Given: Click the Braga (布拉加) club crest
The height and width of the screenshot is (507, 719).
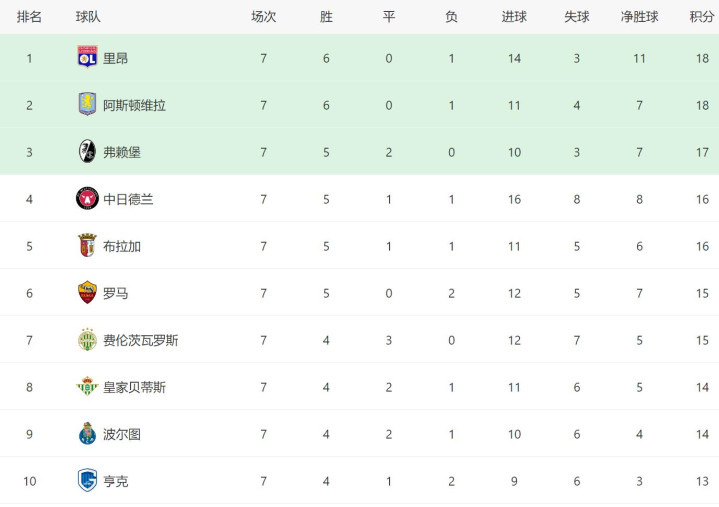Looking at the screenshot, I should pyautogui.click(x=87, y=245).
